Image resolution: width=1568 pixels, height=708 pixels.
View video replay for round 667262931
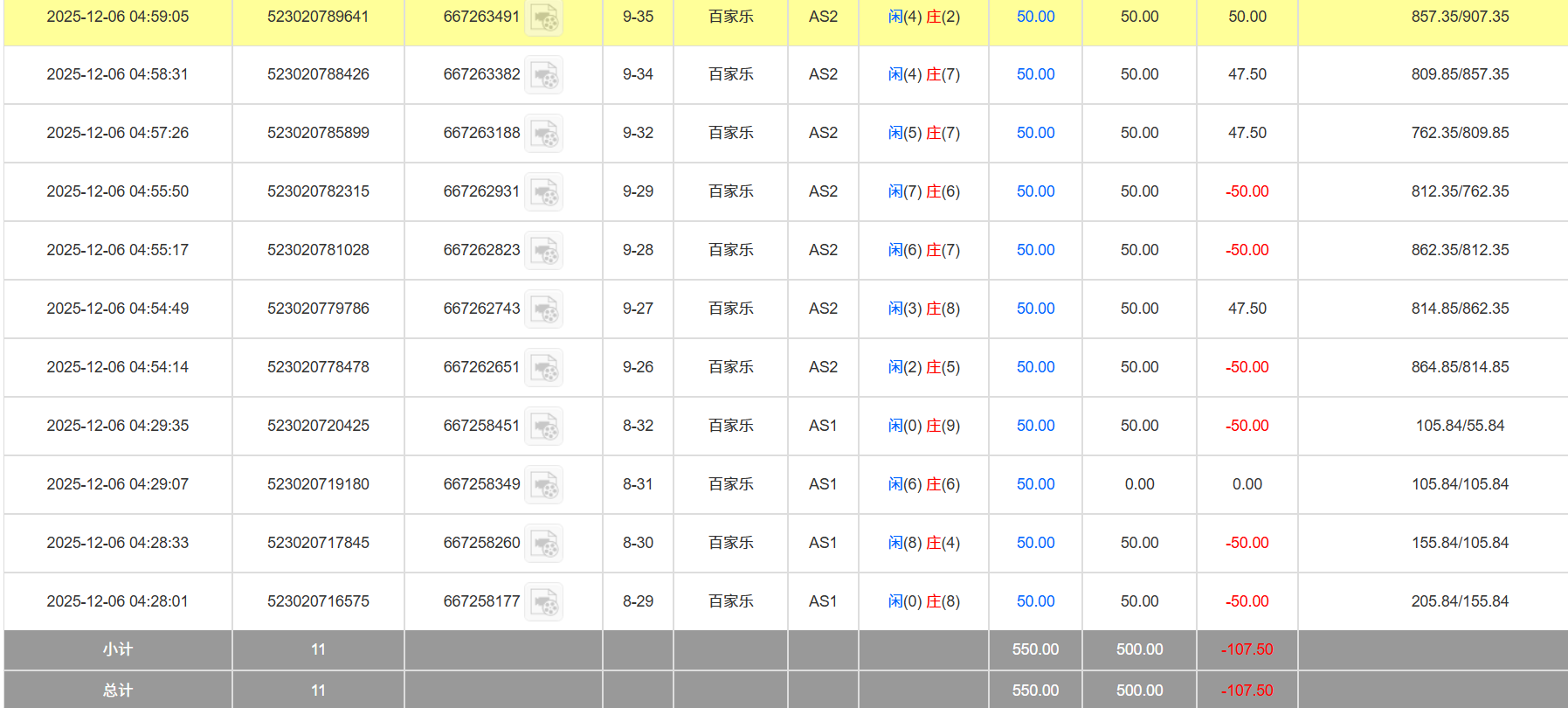(x=543, y=192)
